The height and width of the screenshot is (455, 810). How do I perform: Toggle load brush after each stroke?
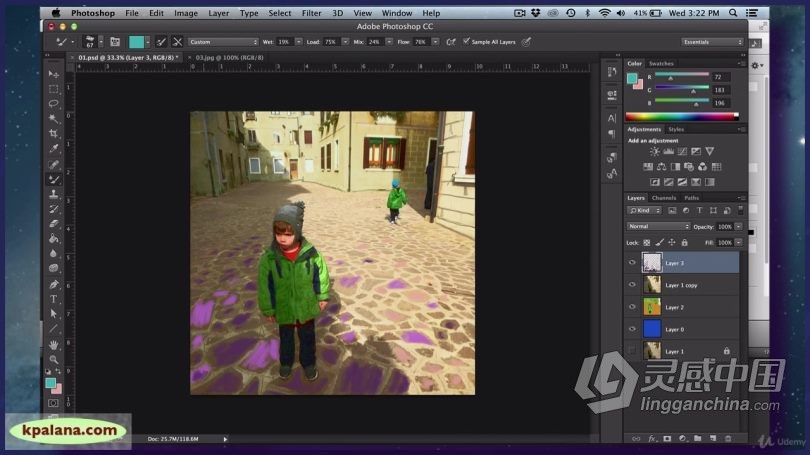click(x=161, y=42)
